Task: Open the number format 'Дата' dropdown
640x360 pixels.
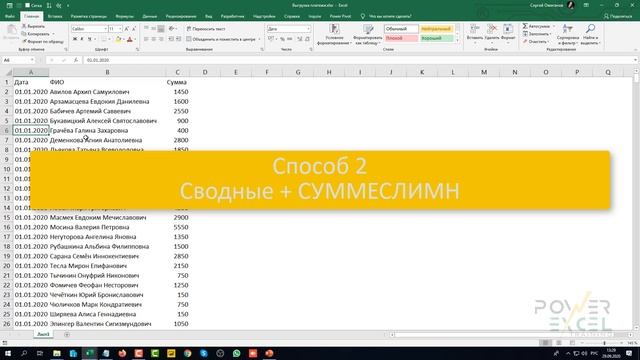Action: tap(309, 29)
